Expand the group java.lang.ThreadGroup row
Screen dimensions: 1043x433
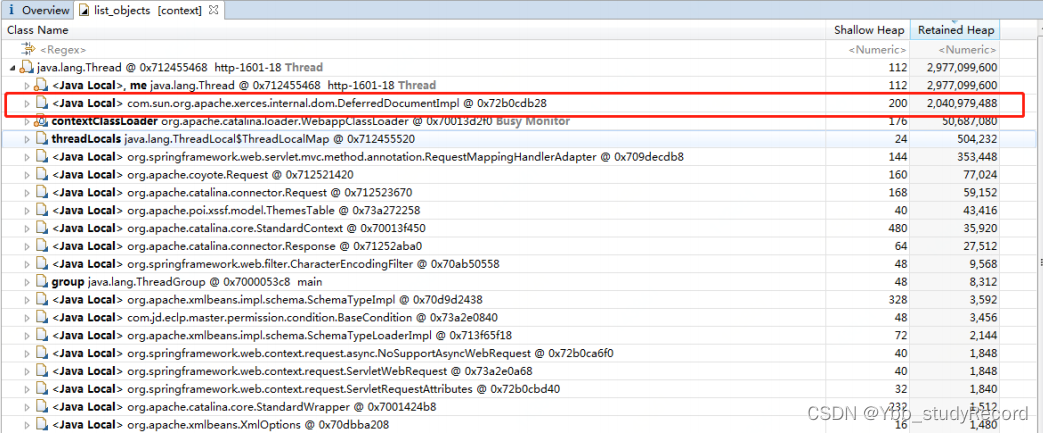[27, 281]
